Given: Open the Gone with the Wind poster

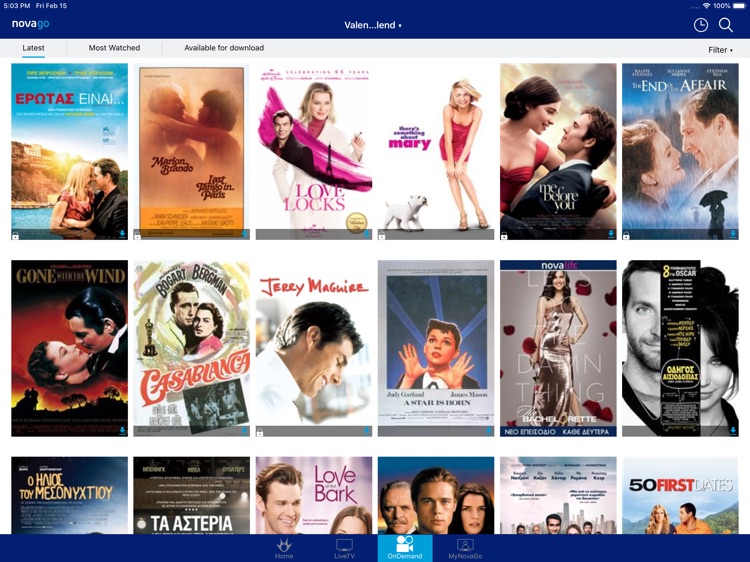Looking at the screenshot, I should coord(69,348).
